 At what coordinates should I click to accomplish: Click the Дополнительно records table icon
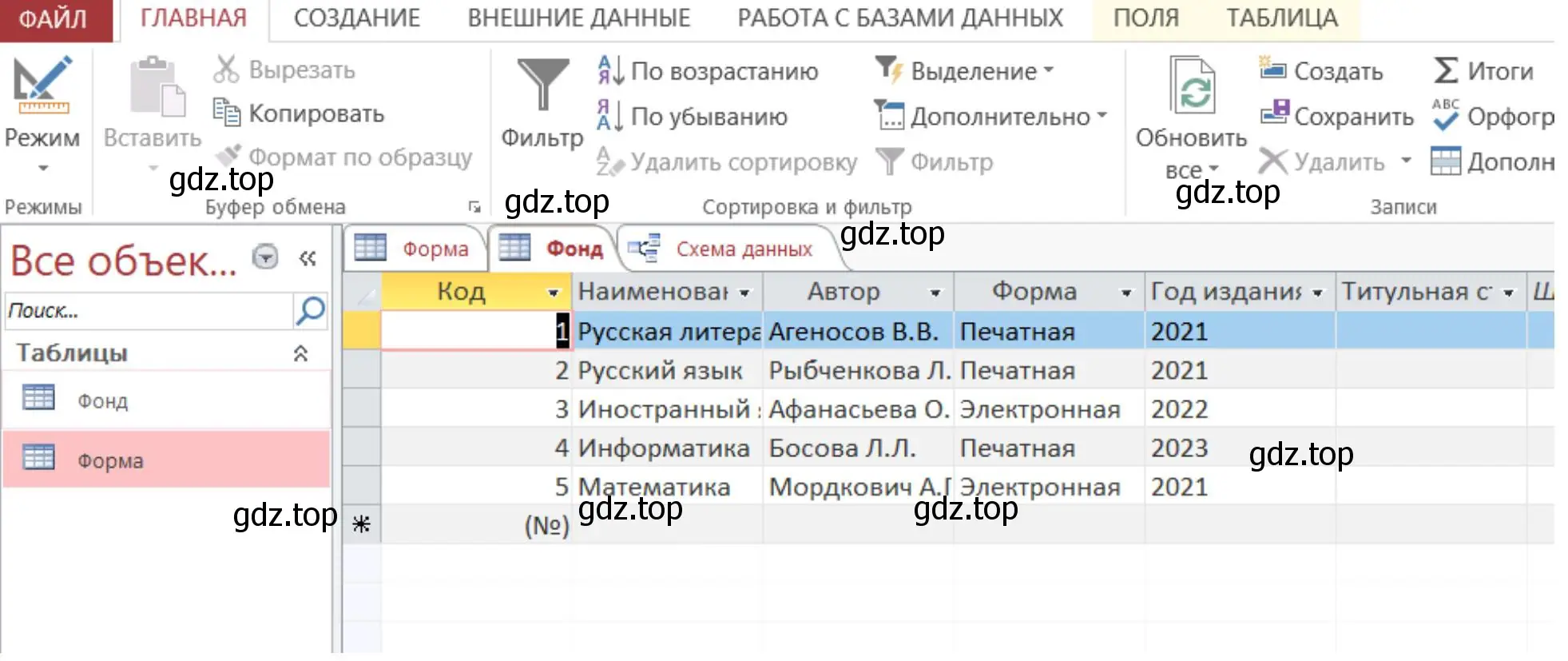tap(1446, 161)
